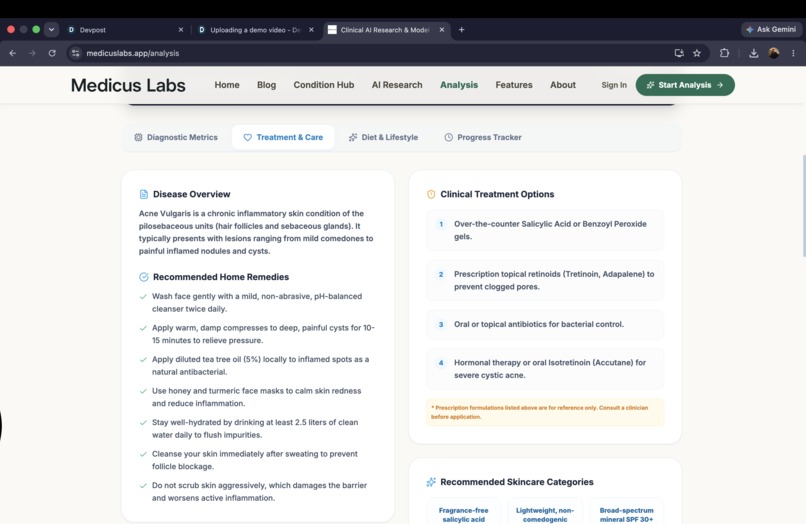Open site information icon in address bar
Image resolution: width=806 pixels, height=524 pixels.
(x=76, y=53)
